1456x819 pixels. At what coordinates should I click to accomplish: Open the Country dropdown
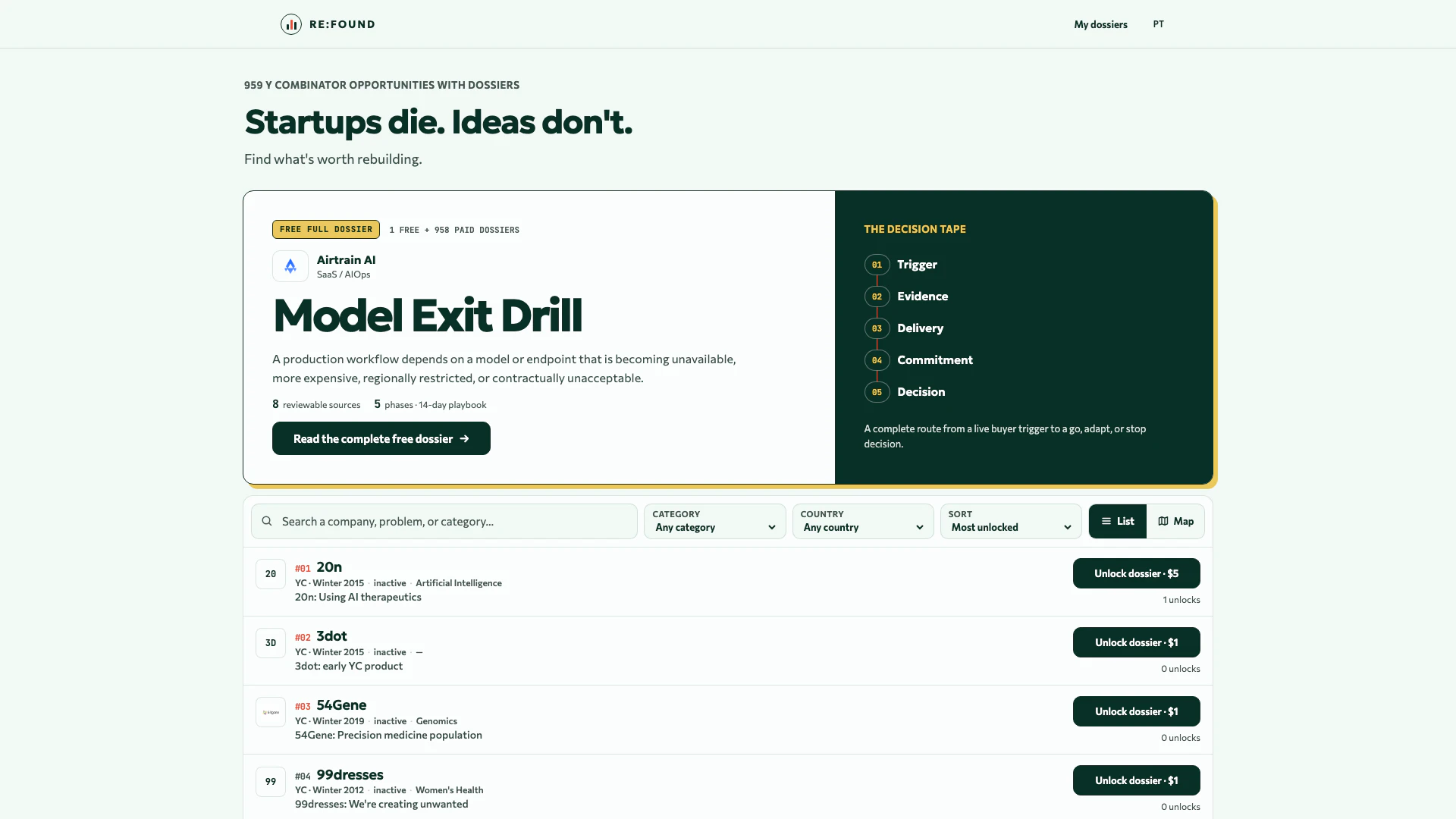pos(863,521)
